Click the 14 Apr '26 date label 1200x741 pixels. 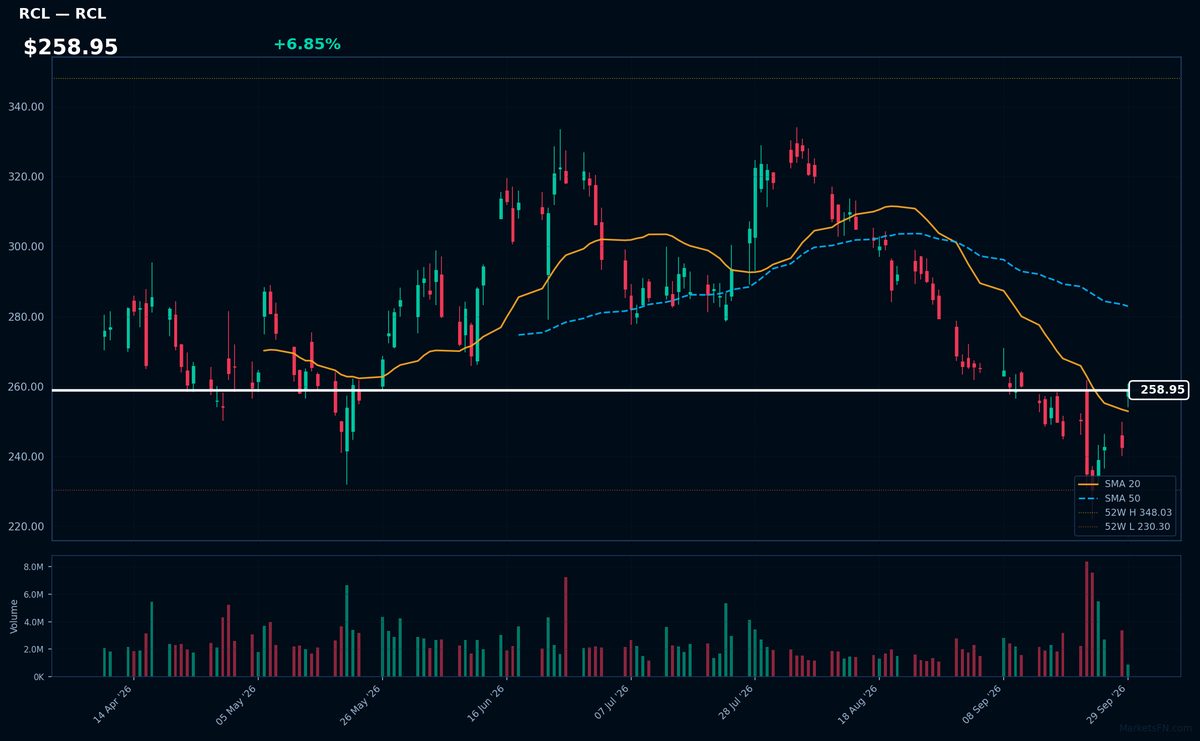tap(114, 704)
